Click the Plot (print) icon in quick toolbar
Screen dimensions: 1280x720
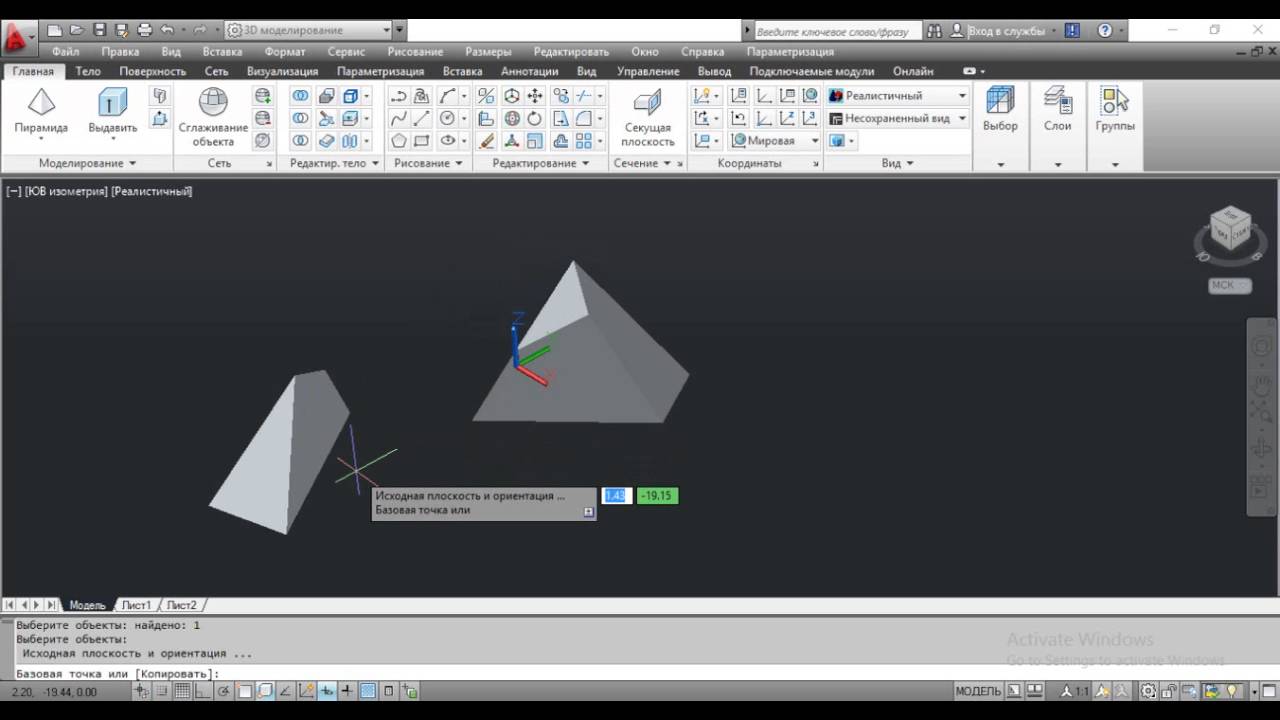point(145,30)
